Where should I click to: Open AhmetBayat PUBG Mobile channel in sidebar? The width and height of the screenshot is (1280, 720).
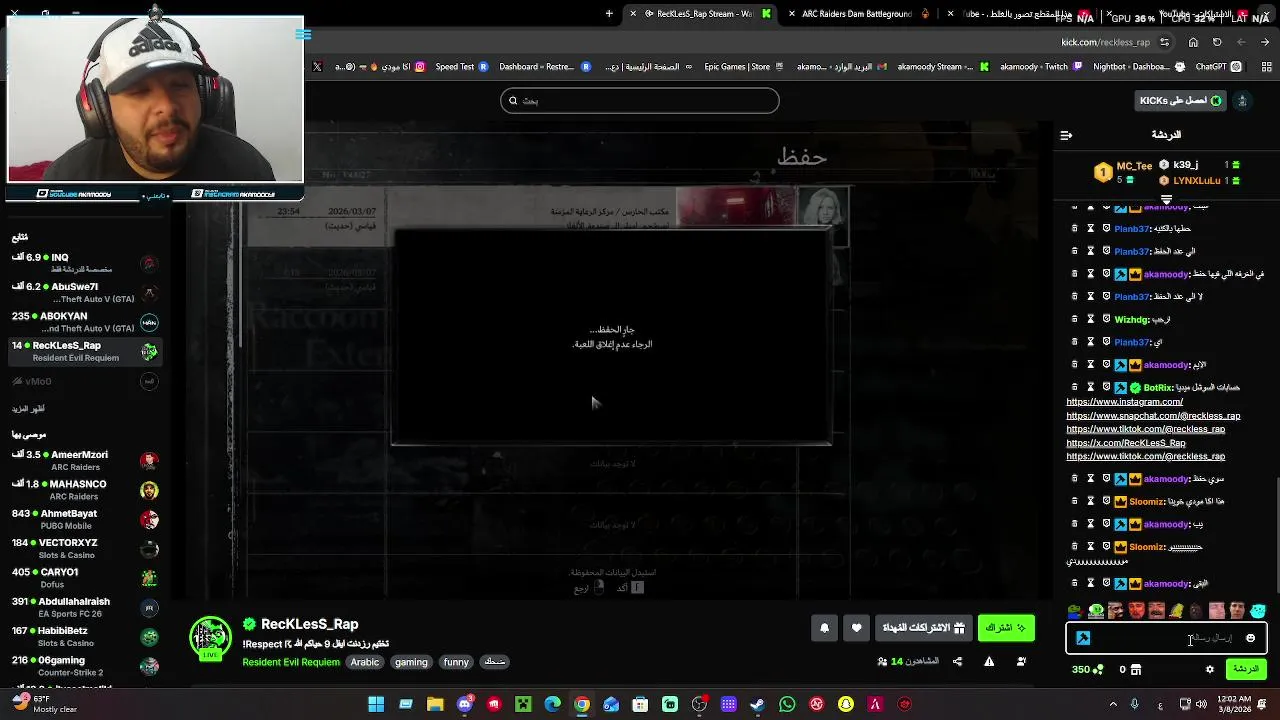click(x=86, y=520)
